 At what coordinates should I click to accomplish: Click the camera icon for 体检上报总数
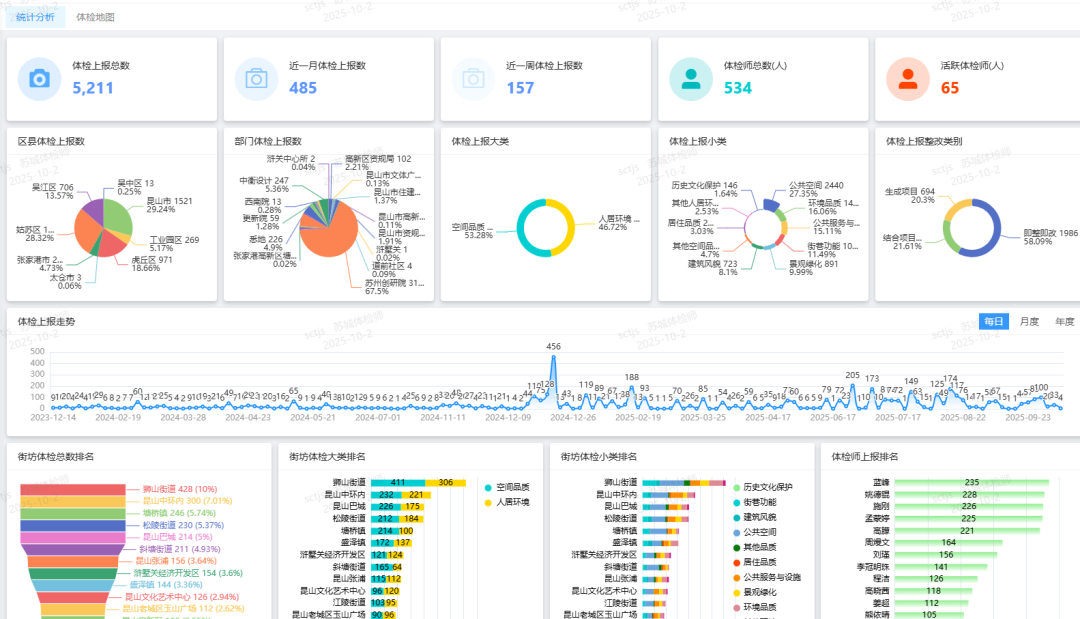[39, 78]
